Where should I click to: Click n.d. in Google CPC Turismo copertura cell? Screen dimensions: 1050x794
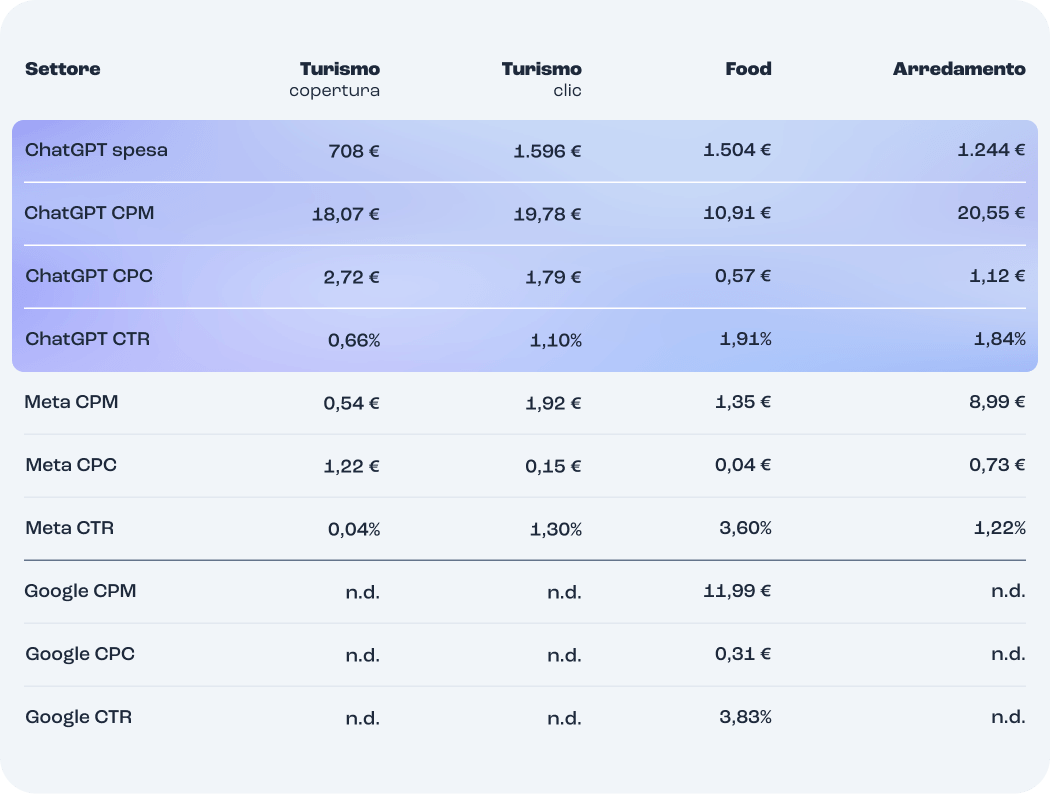[363, 655]
